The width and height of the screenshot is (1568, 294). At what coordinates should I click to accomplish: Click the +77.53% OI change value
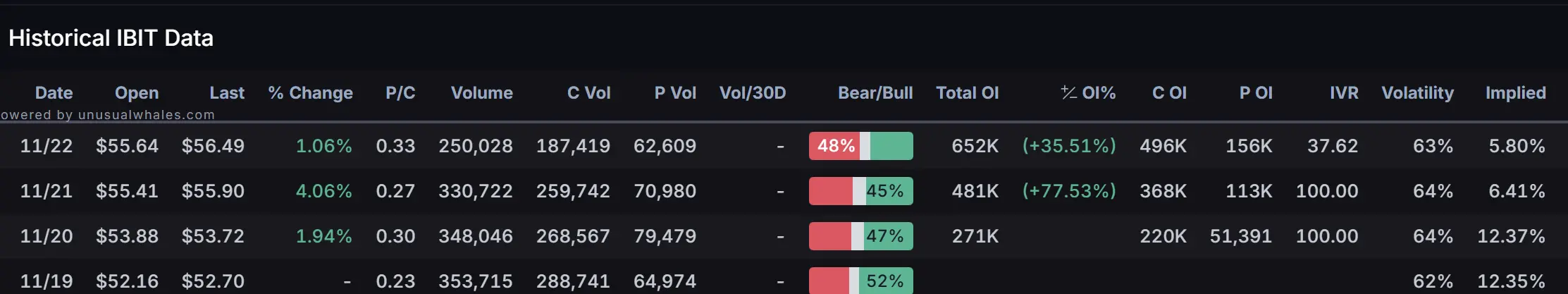pos(1069,191)
